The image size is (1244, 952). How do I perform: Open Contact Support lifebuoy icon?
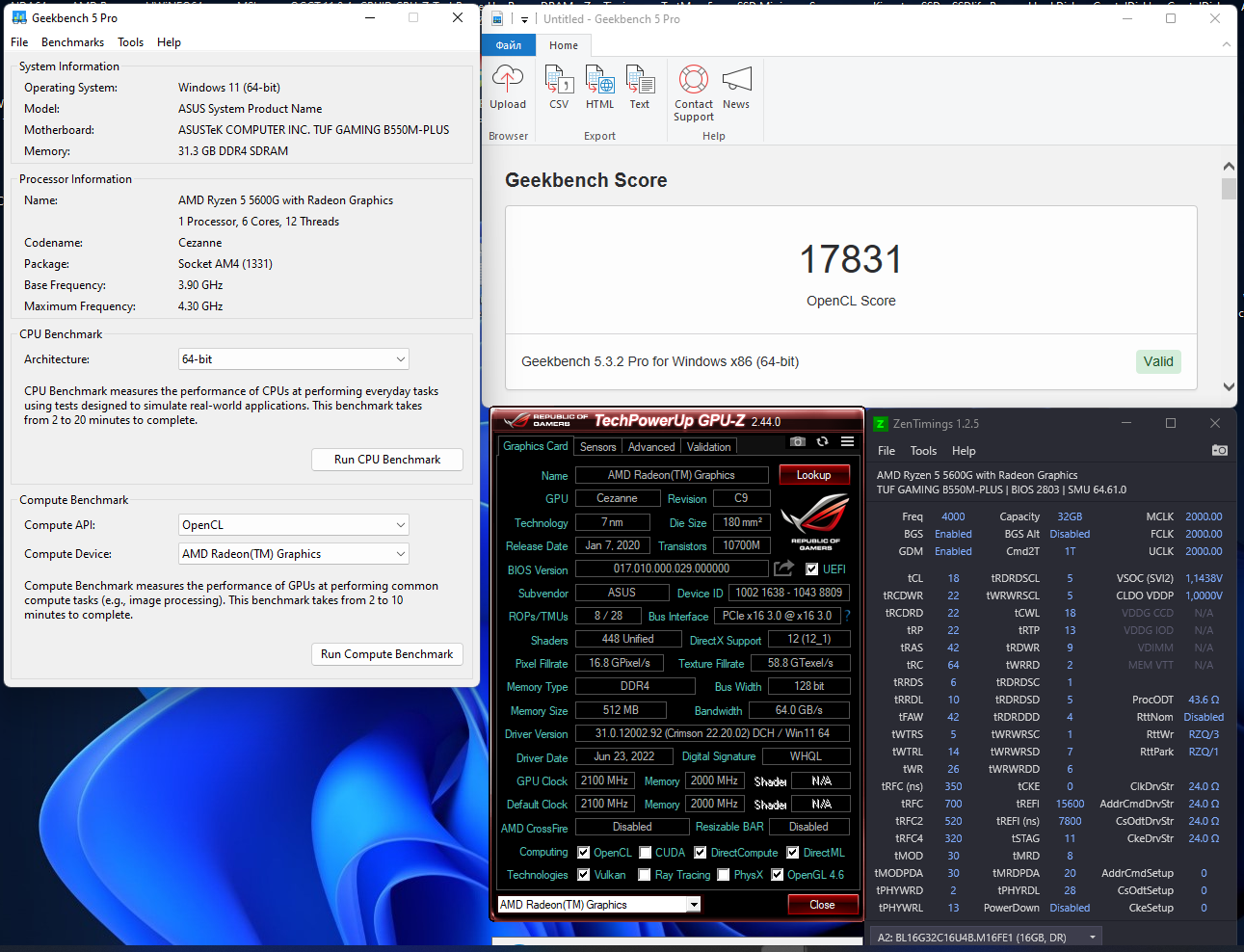[694, 78]
